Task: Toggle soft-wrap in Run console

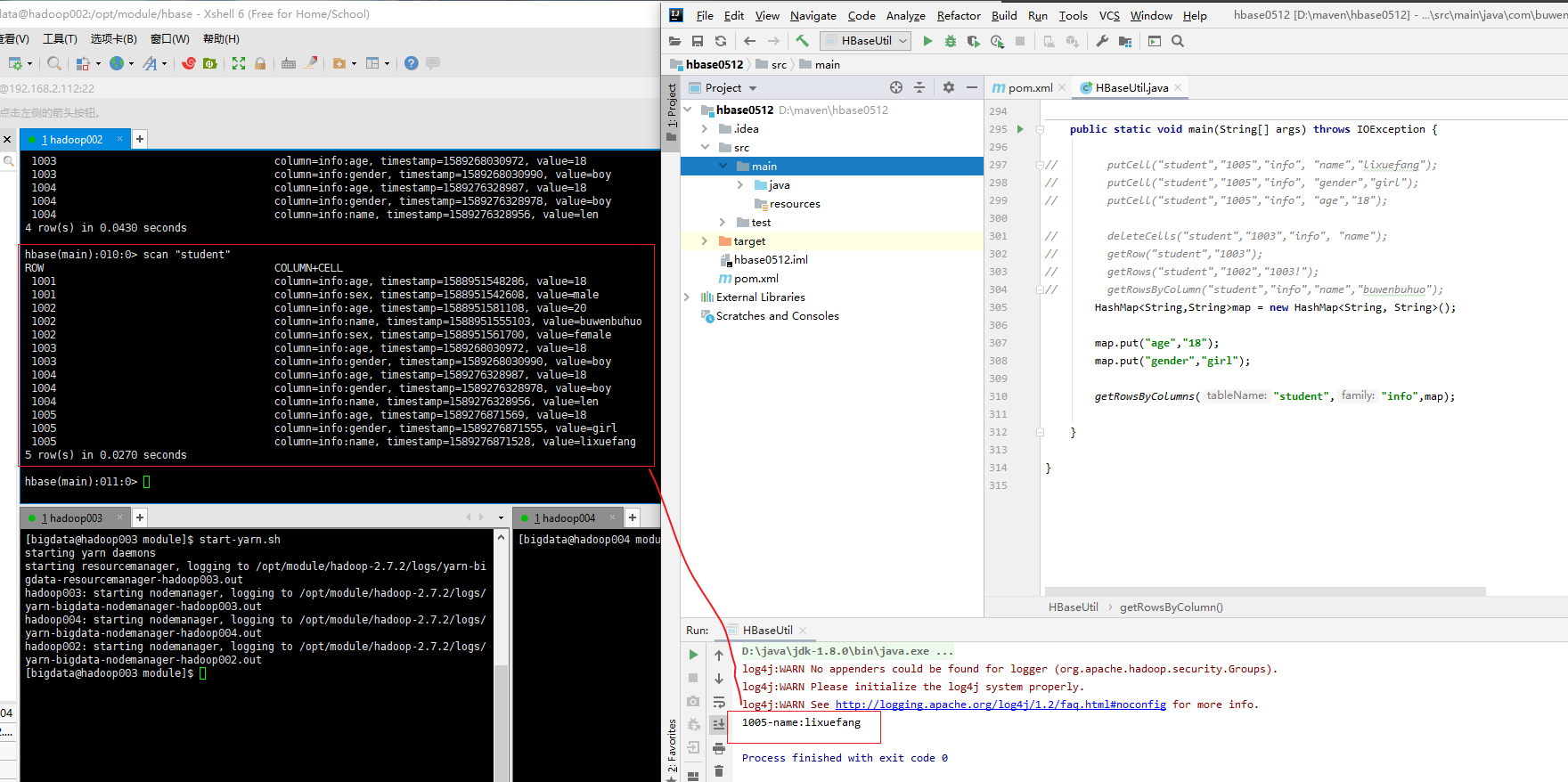Action: click(719, 702)
